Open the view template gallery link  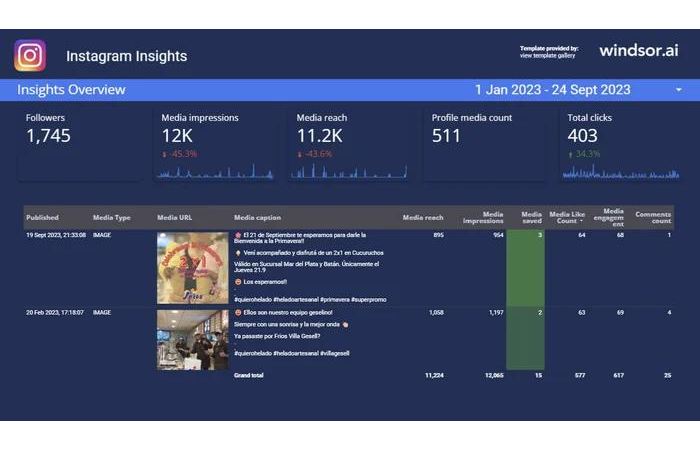(547, 56)
